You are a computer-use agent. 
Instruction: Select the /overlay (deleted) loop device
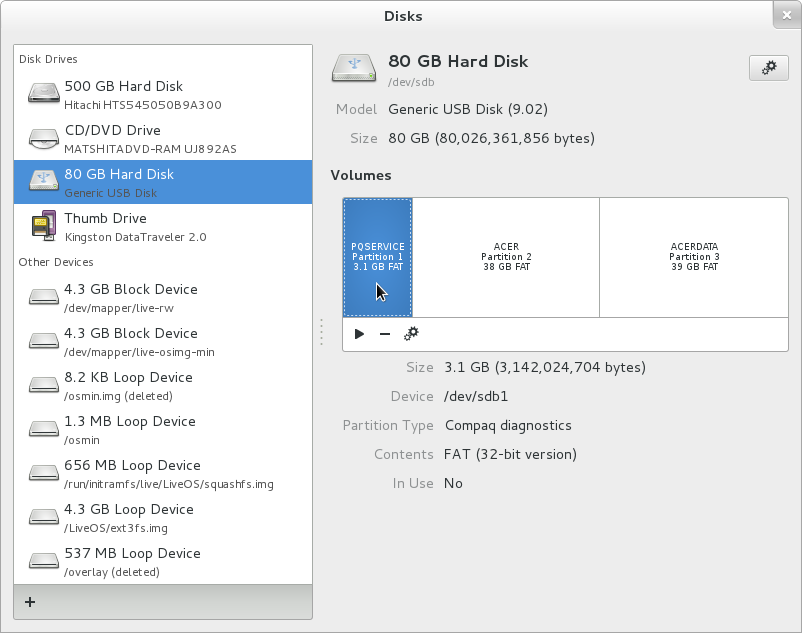pos(112,572)
